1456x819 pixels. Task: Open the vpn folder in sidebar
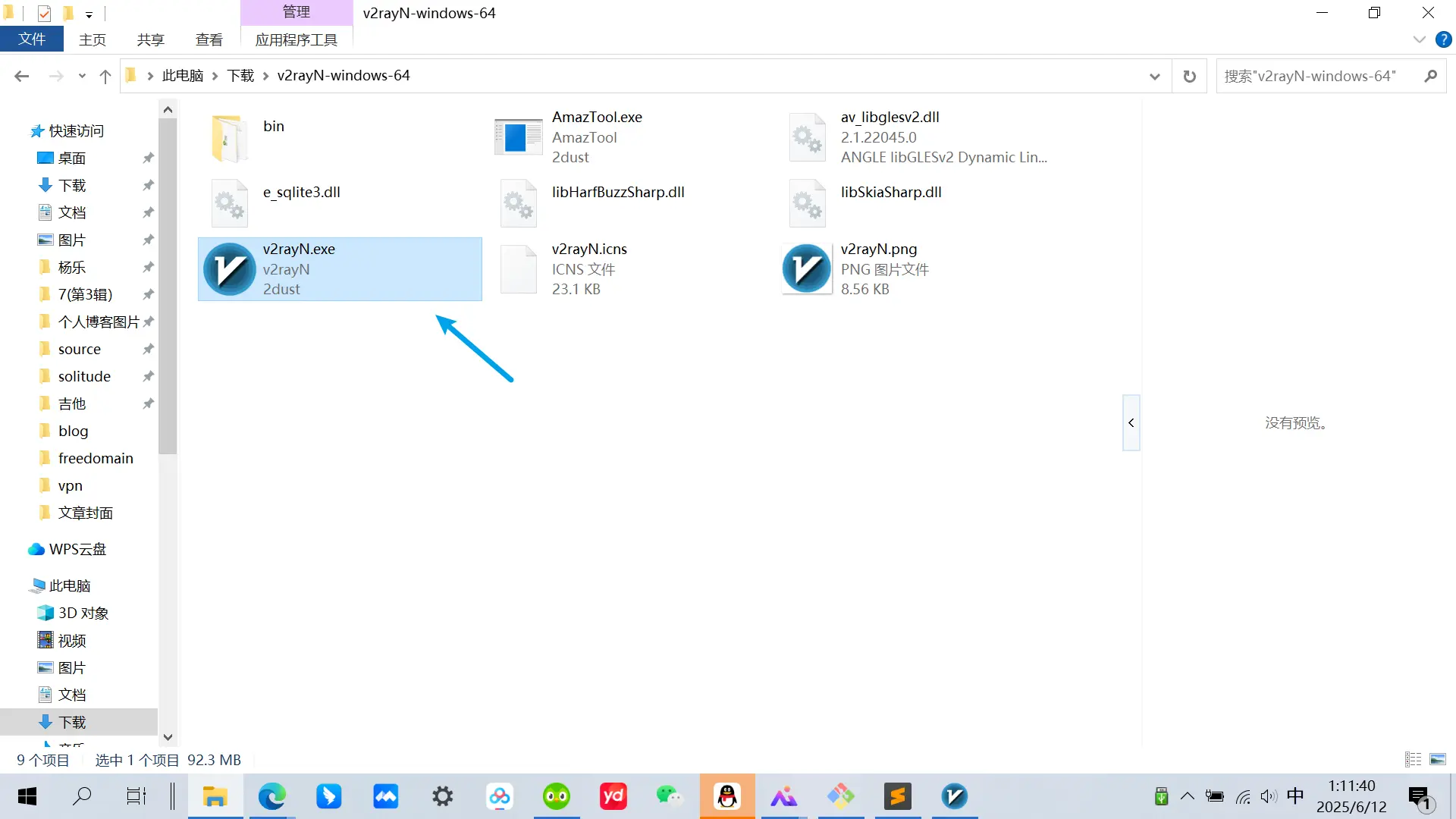70,485
